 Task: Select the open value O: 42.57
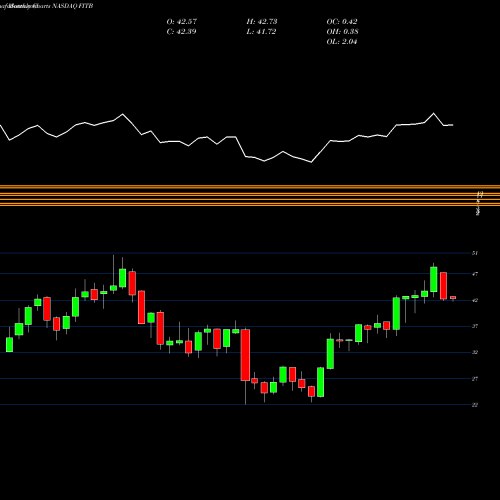[182, 22]
